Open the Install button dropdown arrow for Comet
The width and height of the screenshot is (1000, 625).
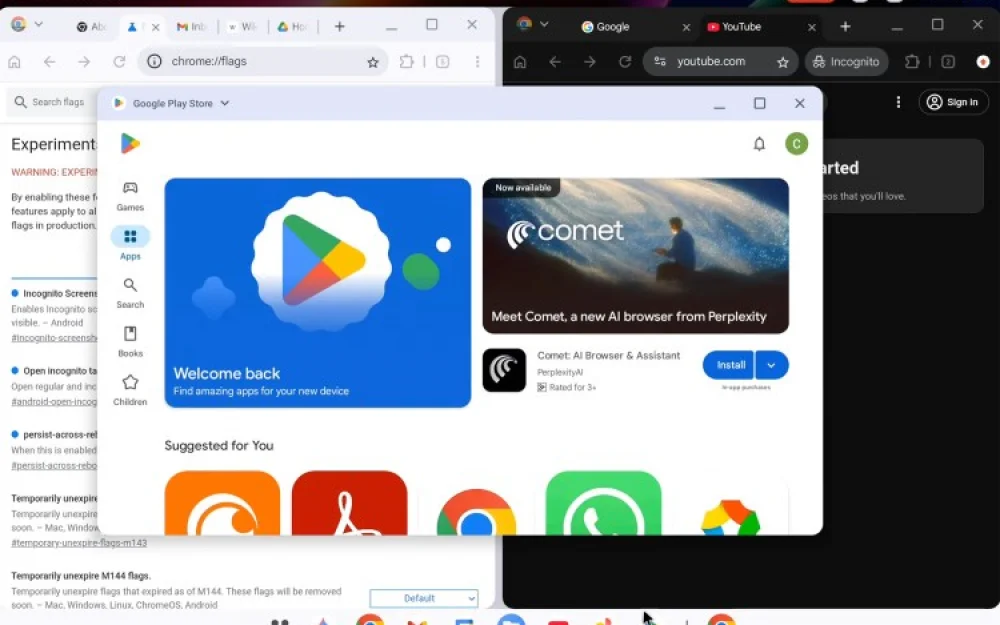click(x=771, y=365)
